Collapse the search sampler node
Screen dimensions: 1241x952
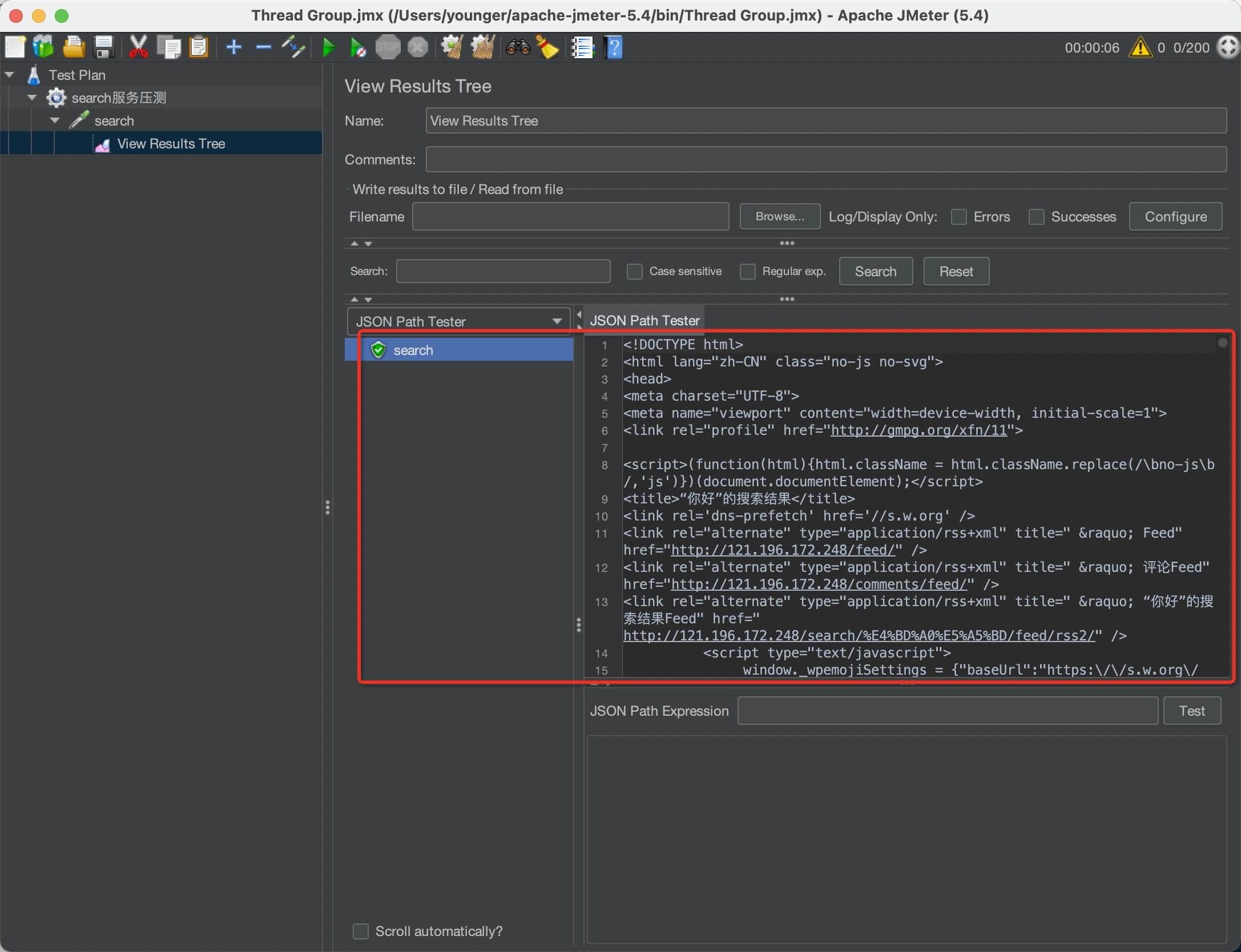pyautogui.click(x=55, y=120)
